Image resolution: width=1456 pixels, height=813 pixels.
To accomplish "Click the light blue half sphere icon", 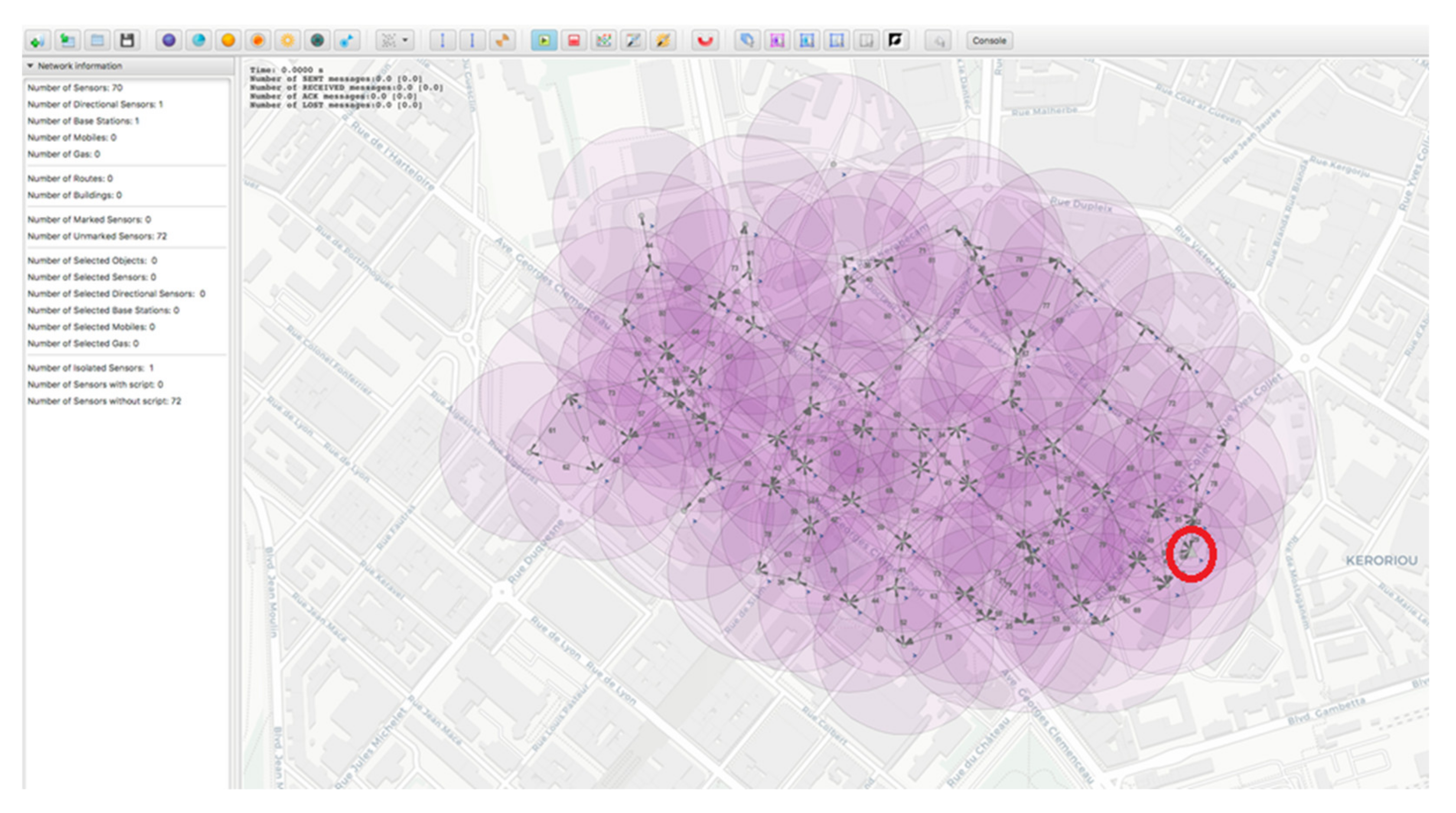I will coord(199,41).
